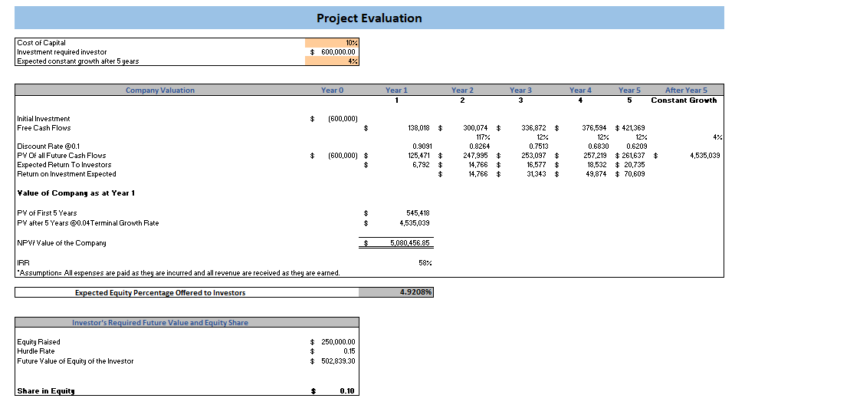Click the After Year 5 column header
Viewport: 850px width, 405px height.
[686, 90]
